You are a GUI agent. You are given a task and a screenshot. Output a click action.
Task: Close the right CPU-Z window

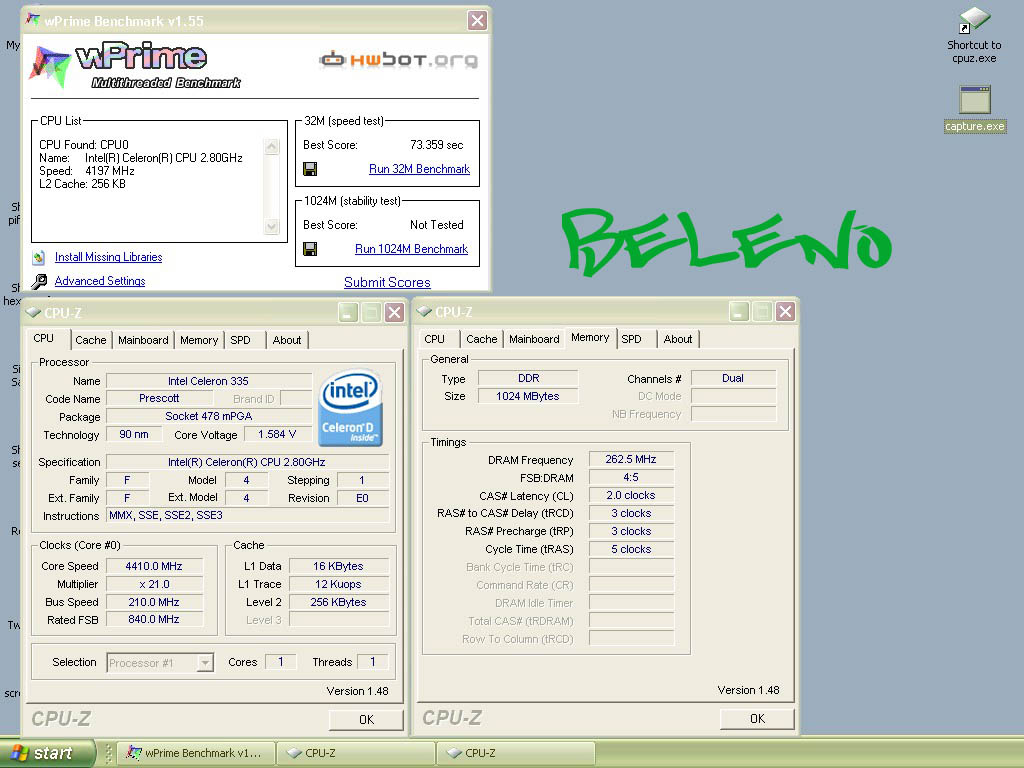(785, 312)
